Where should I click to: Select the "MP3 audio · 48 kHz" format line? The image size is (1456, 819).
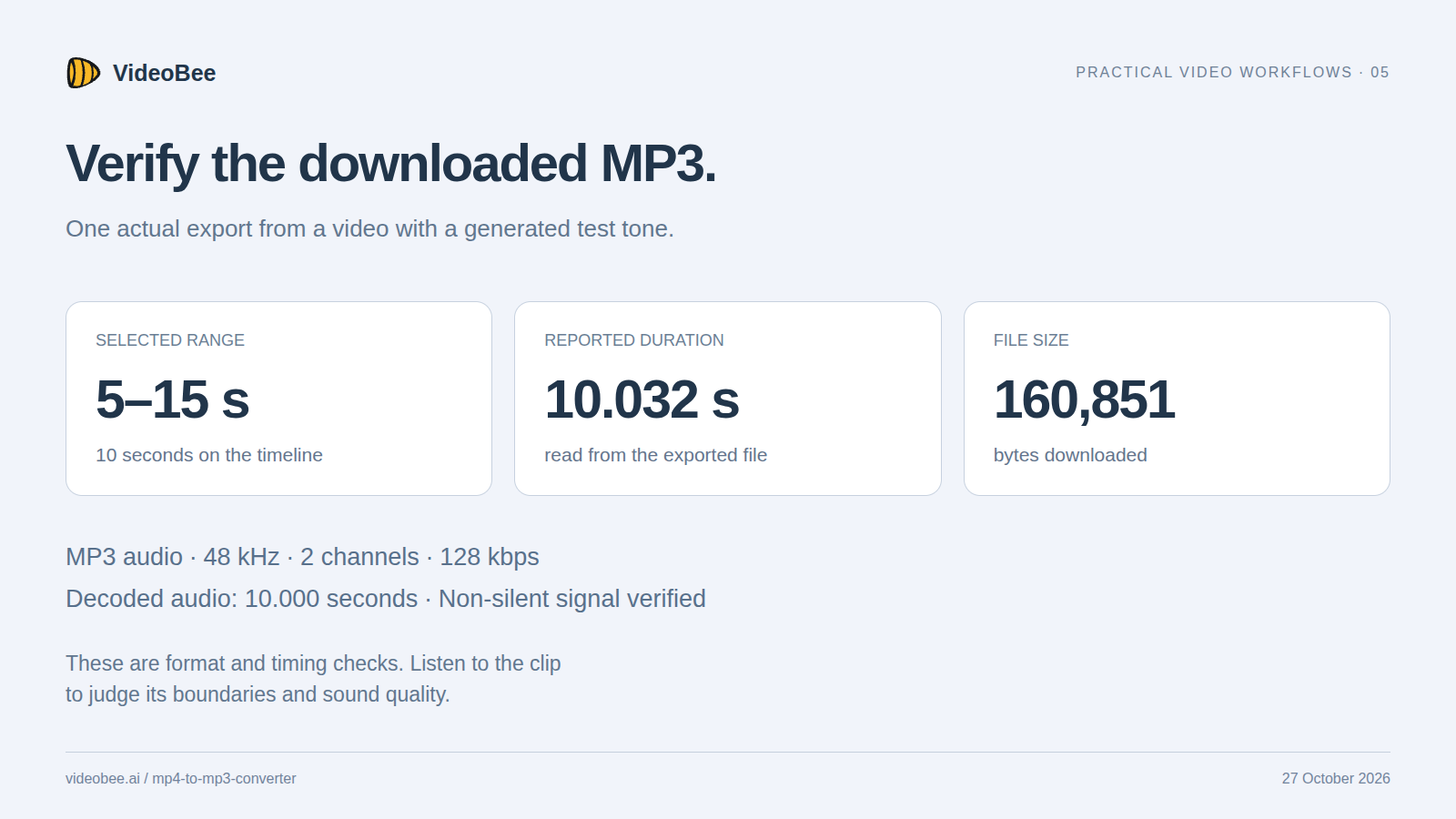click(302, 557)
